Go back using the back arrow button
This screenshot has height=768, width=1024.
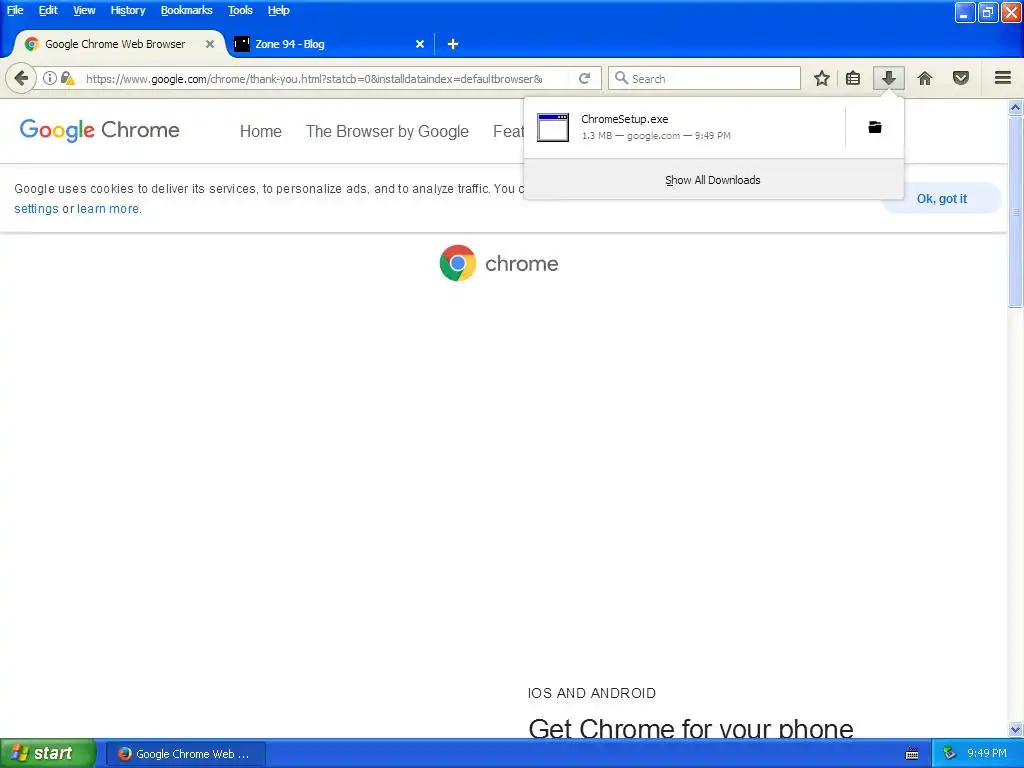pos(21,78)
